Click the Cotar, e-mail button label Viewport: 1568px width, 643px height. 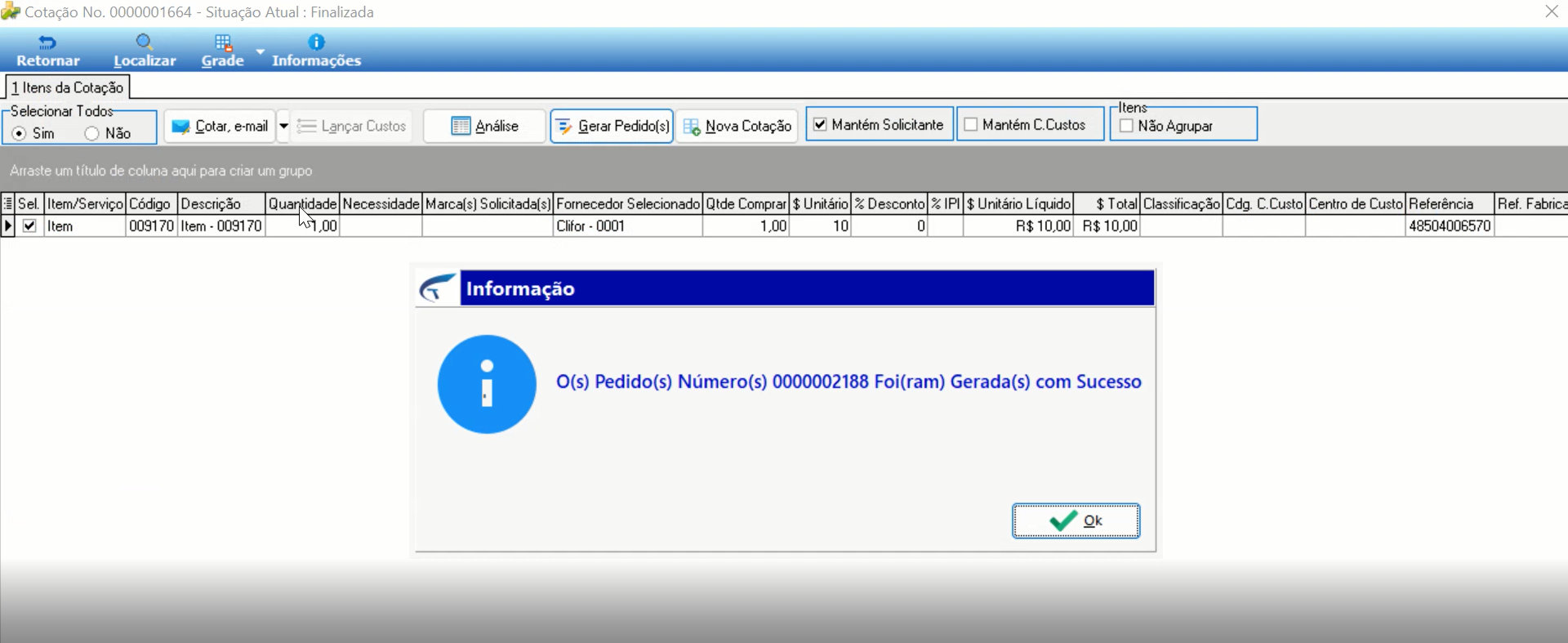232,126
